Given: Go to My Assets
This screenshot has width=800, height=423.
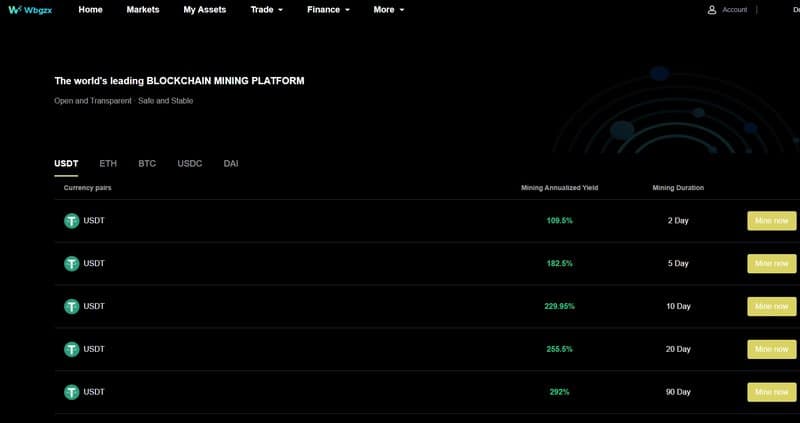Looking at the screenshot, I should click(205, 10).
